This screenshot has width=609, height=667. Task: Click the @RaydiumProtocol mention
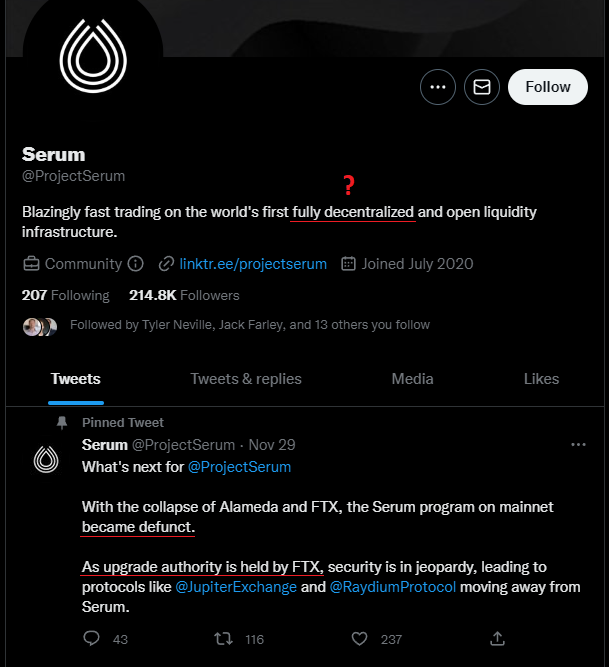coord(393,587)
